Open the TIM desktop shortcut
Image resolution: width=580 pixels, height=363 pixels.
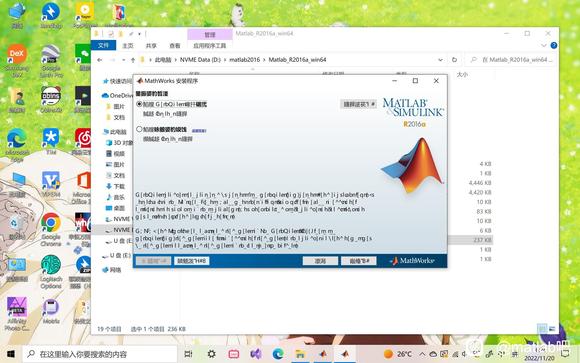pyautogui.click(x=51, y=141)
